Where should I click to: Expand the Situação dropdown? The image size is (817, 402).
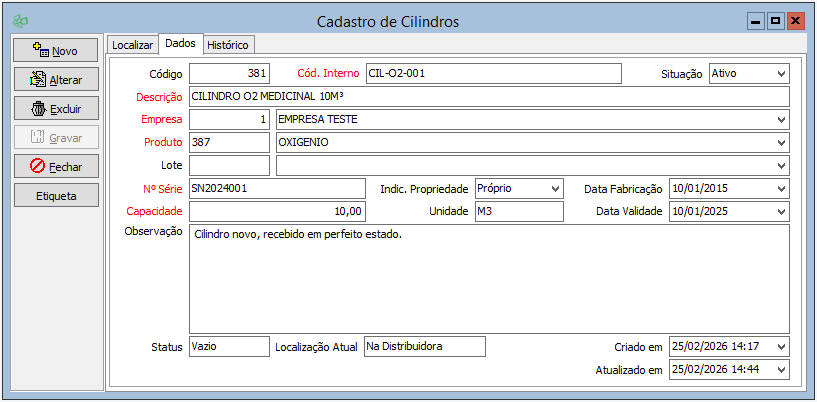[x=780, y=73]
